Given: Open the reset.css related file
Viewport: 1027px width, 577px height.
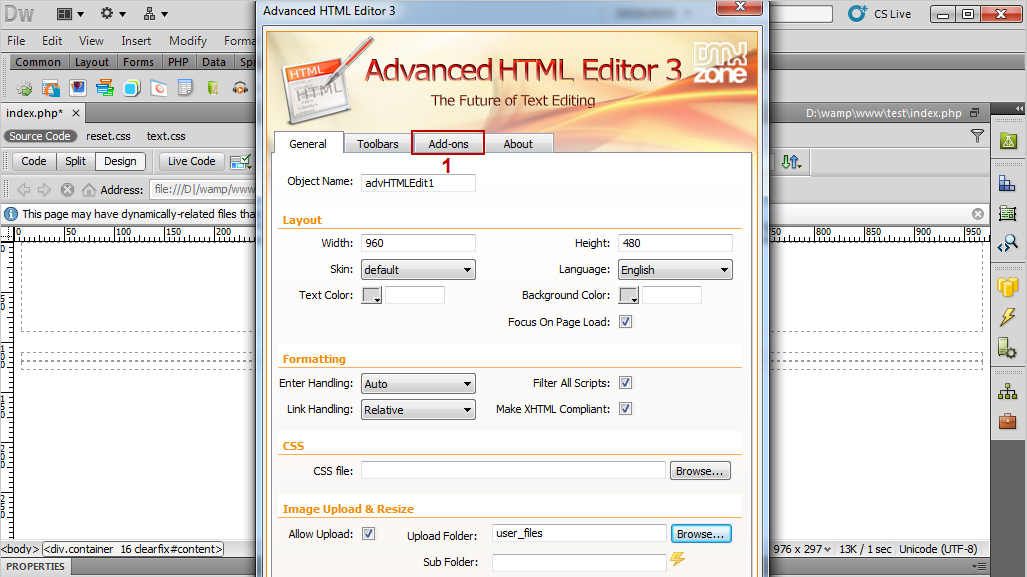Looking at the screenshot, I should [x=108, y=136].
